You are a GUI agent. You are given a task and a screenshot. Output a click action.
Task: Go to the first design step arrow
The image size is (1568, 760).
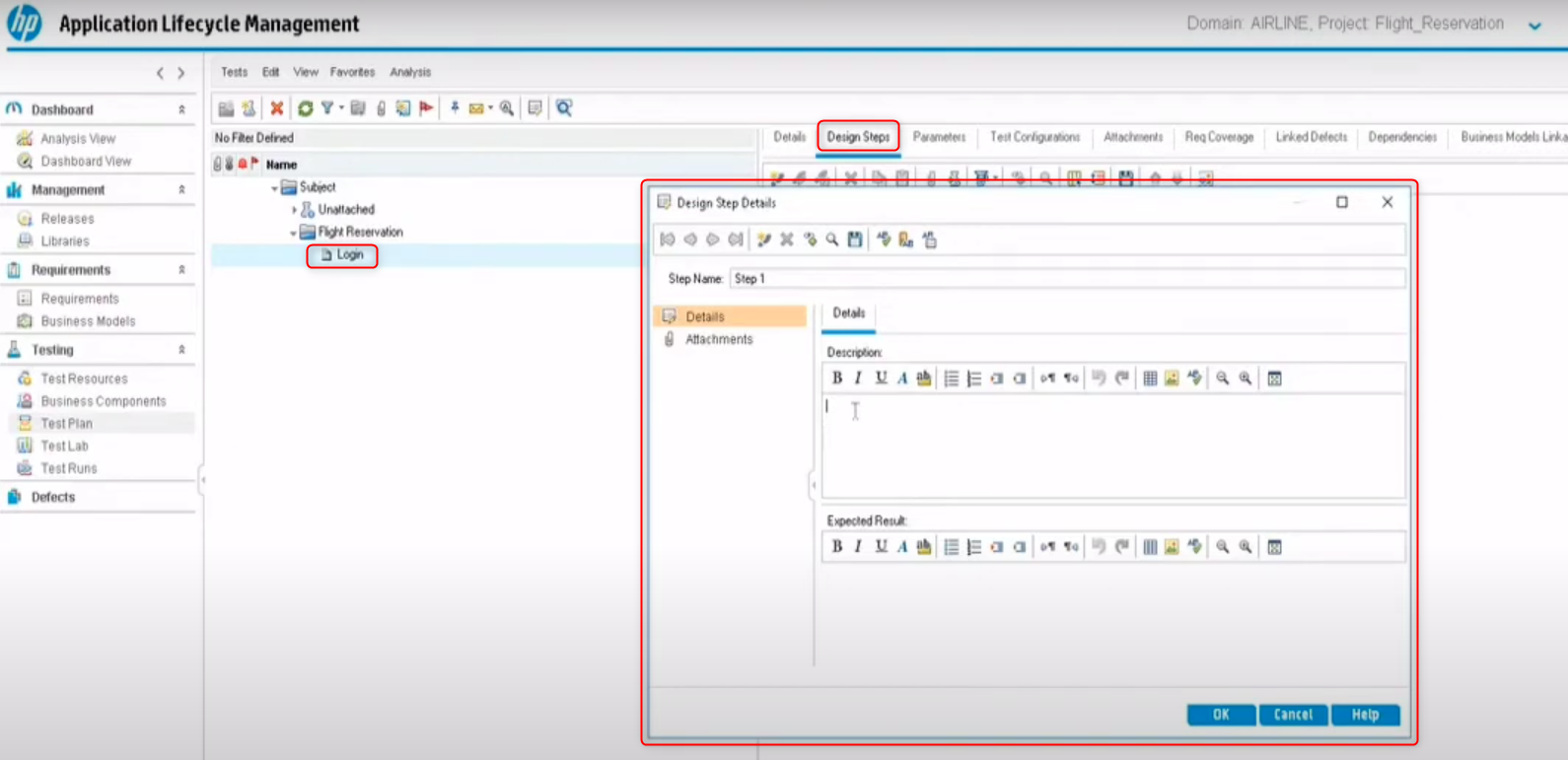tap(668, 240)
